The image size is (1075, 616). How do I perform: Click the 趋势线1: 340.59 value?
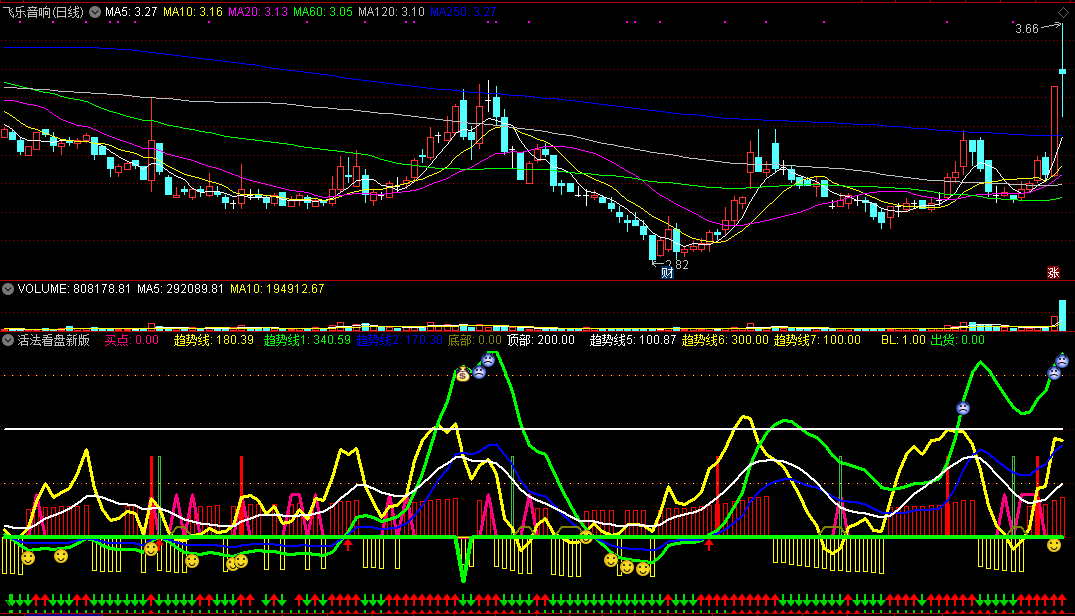pos(307,340)
